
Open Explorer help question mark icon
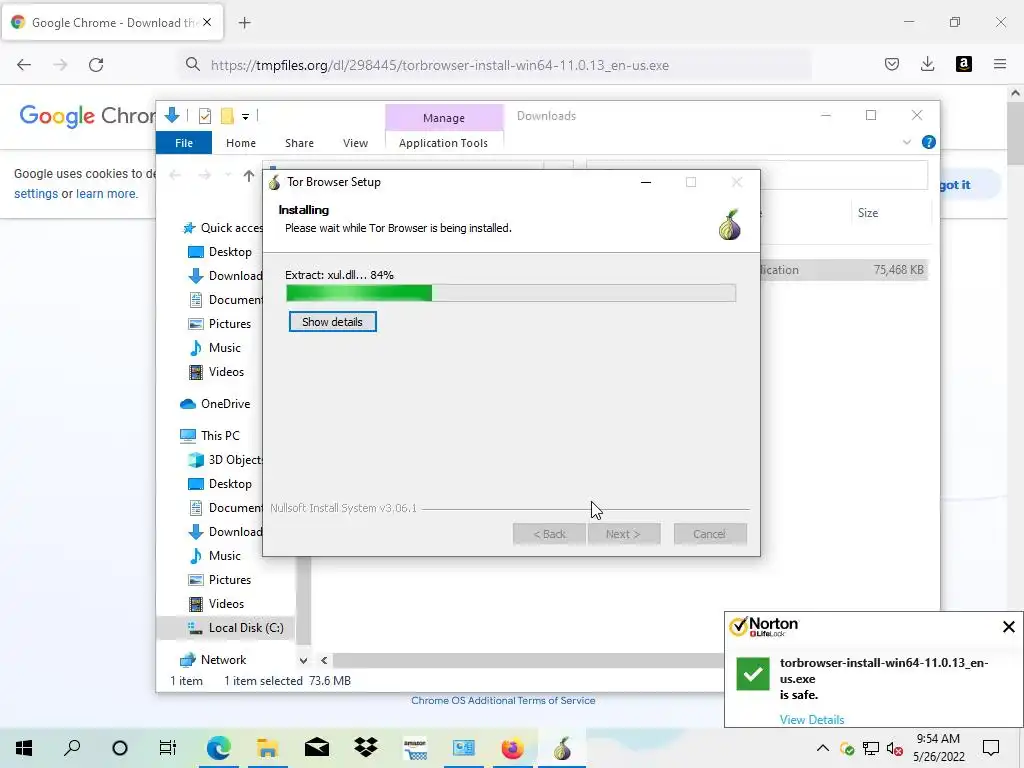pos(928,142)
